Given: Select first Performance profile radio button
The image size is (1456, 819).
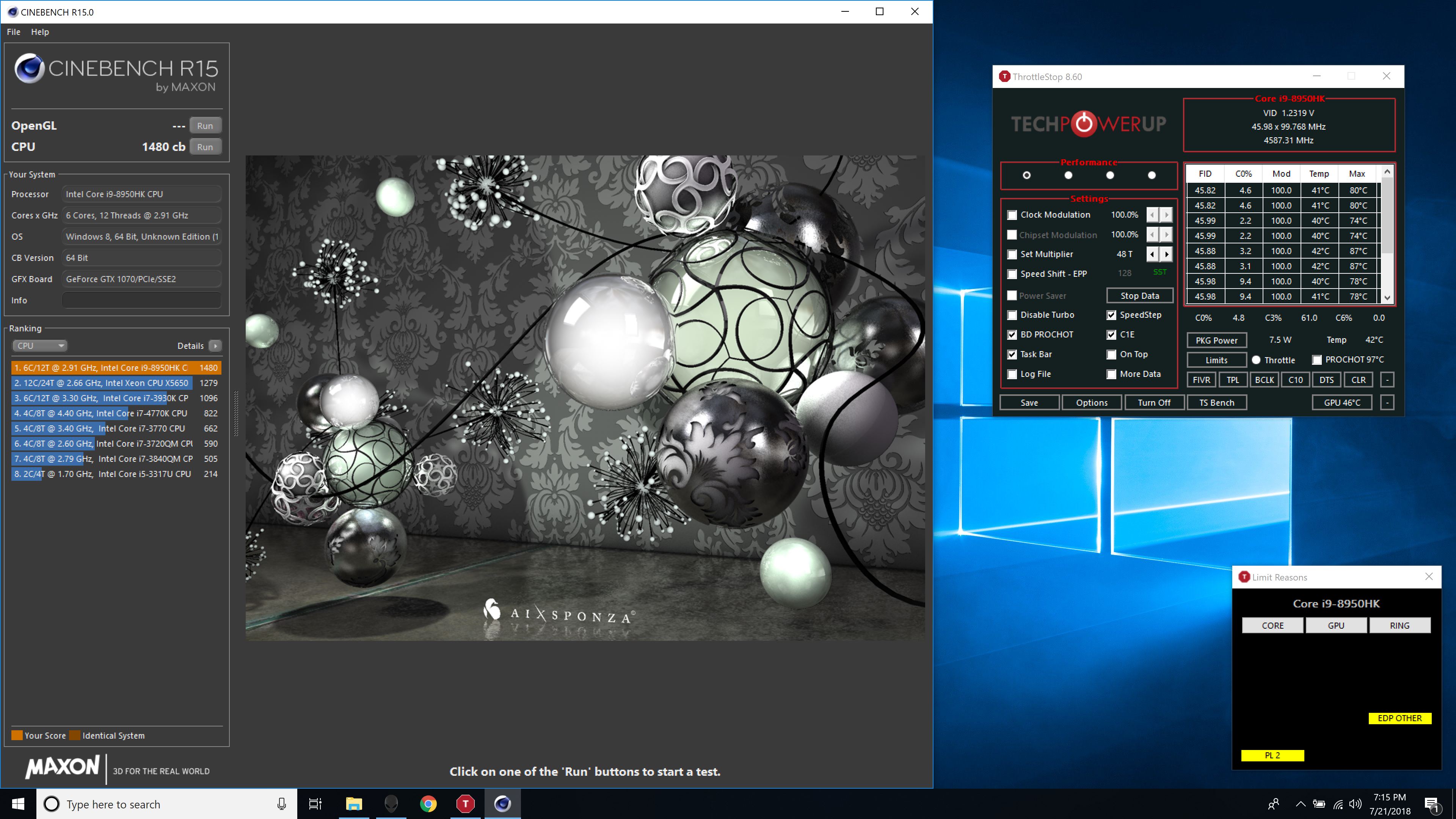Looking at the screenshot, I should point(1026,175).
